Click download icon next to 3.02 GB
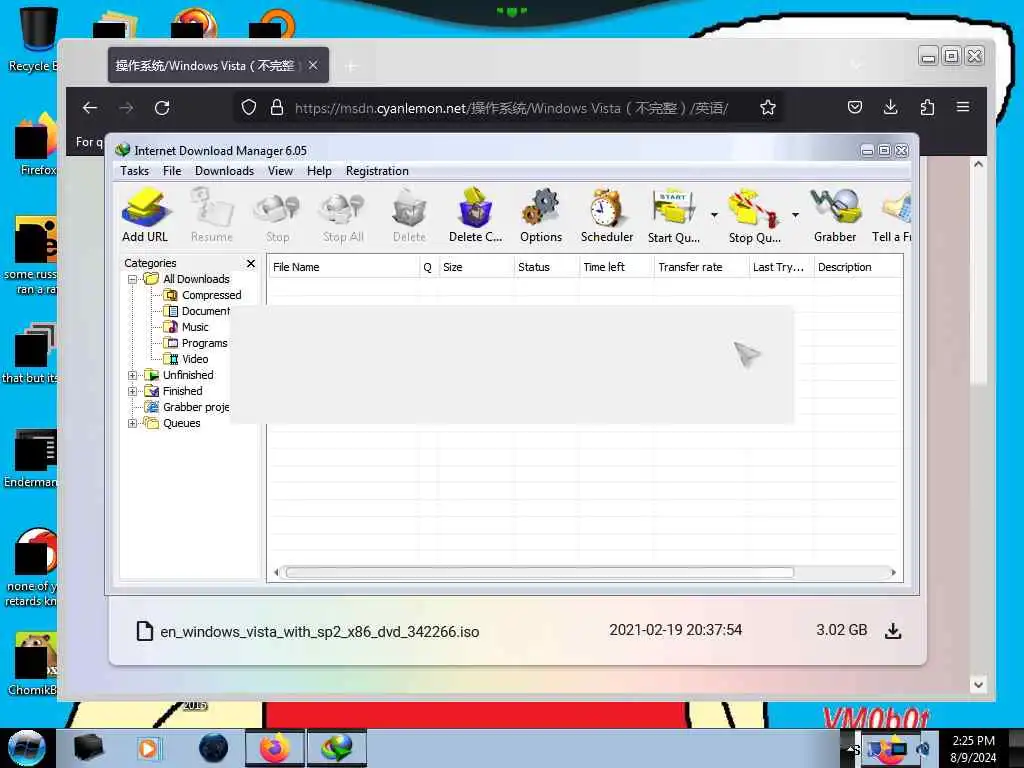Viewport: 1024px width, 768px height. (893, 631)
